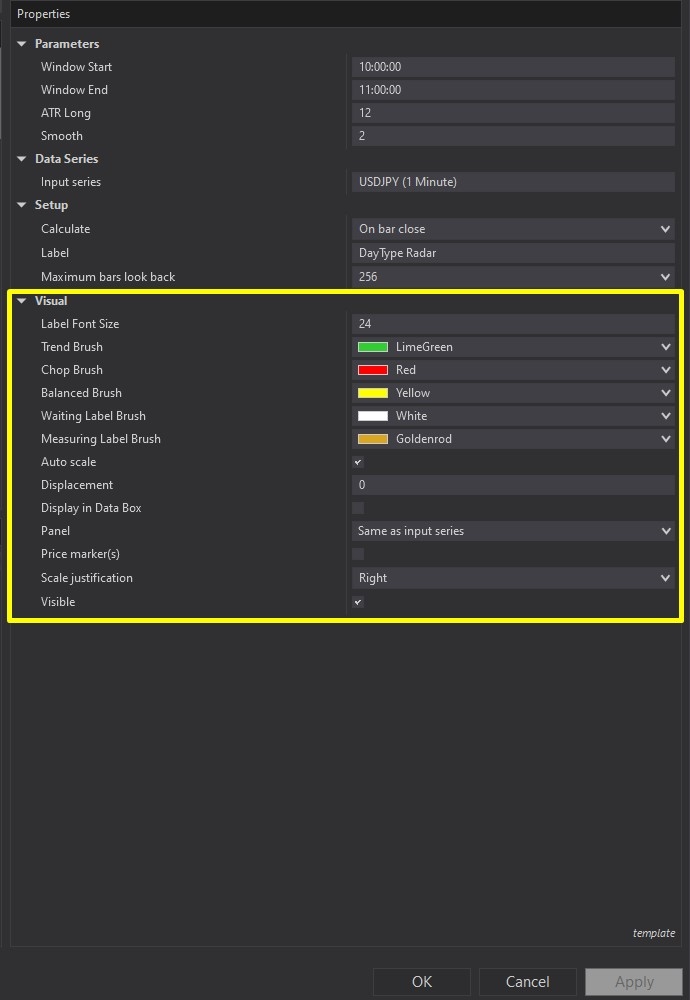The width and height of the screenshot is (690, 1000).
Task: Click the Cancel button
Action: point(527,981)
